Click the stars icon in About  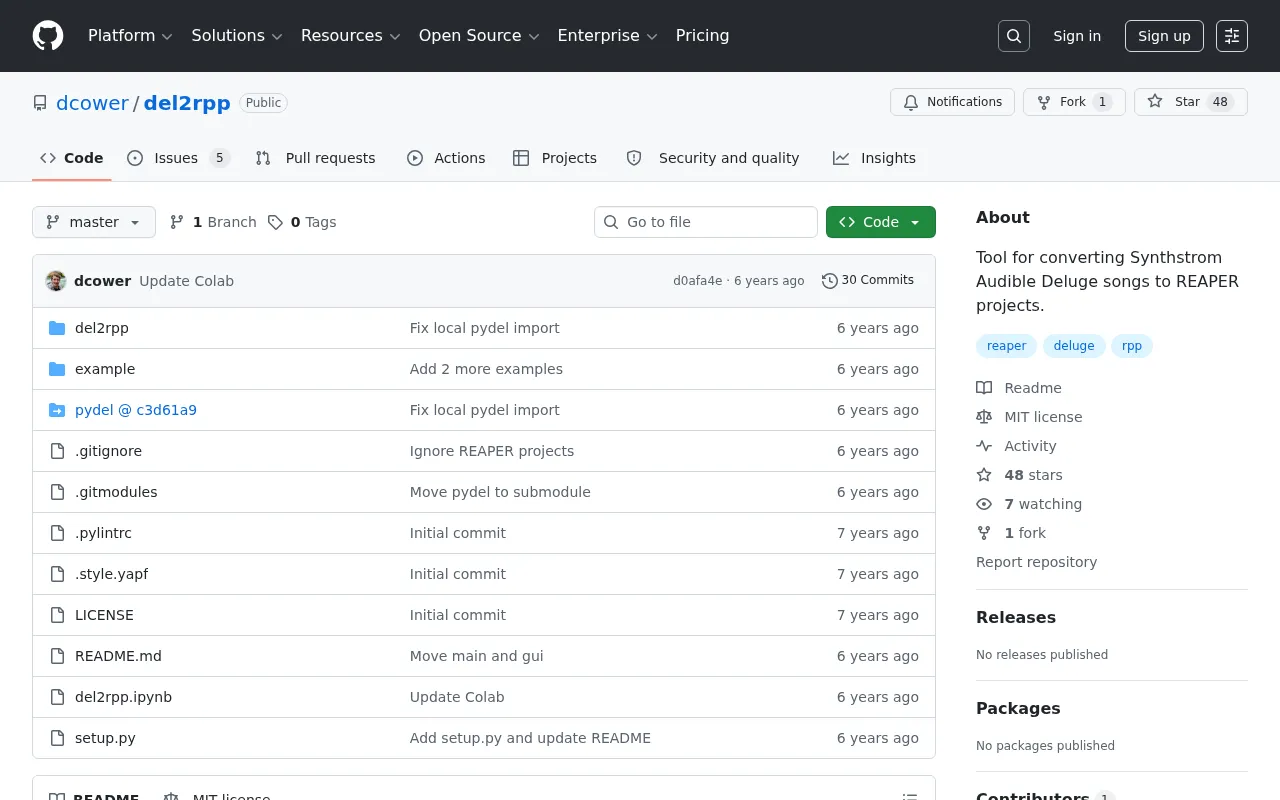(x=984, y=475)
